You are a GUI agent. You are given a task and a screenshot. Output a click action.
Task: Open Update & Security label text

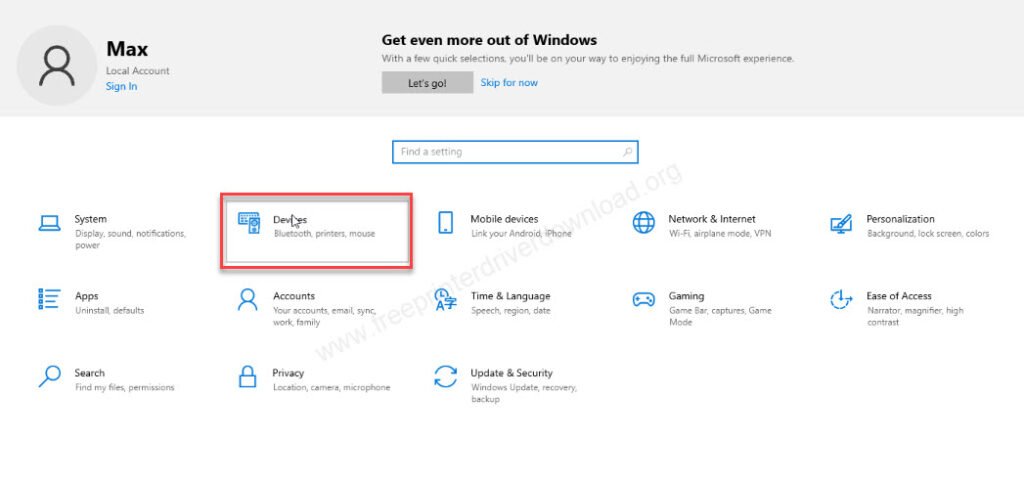pyautogui.click(x=511, y=373)
